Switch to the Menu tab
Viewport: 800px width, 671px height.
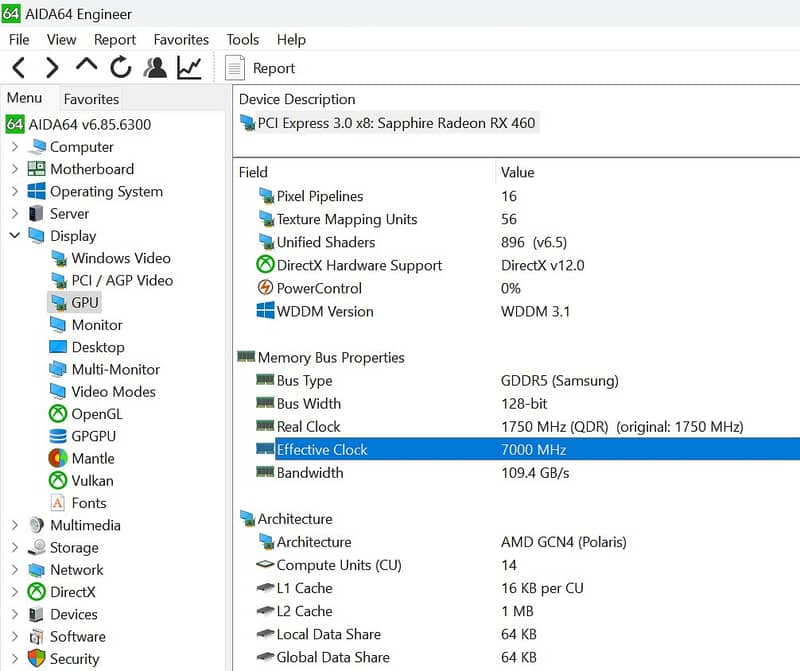(x=24, y=98)
